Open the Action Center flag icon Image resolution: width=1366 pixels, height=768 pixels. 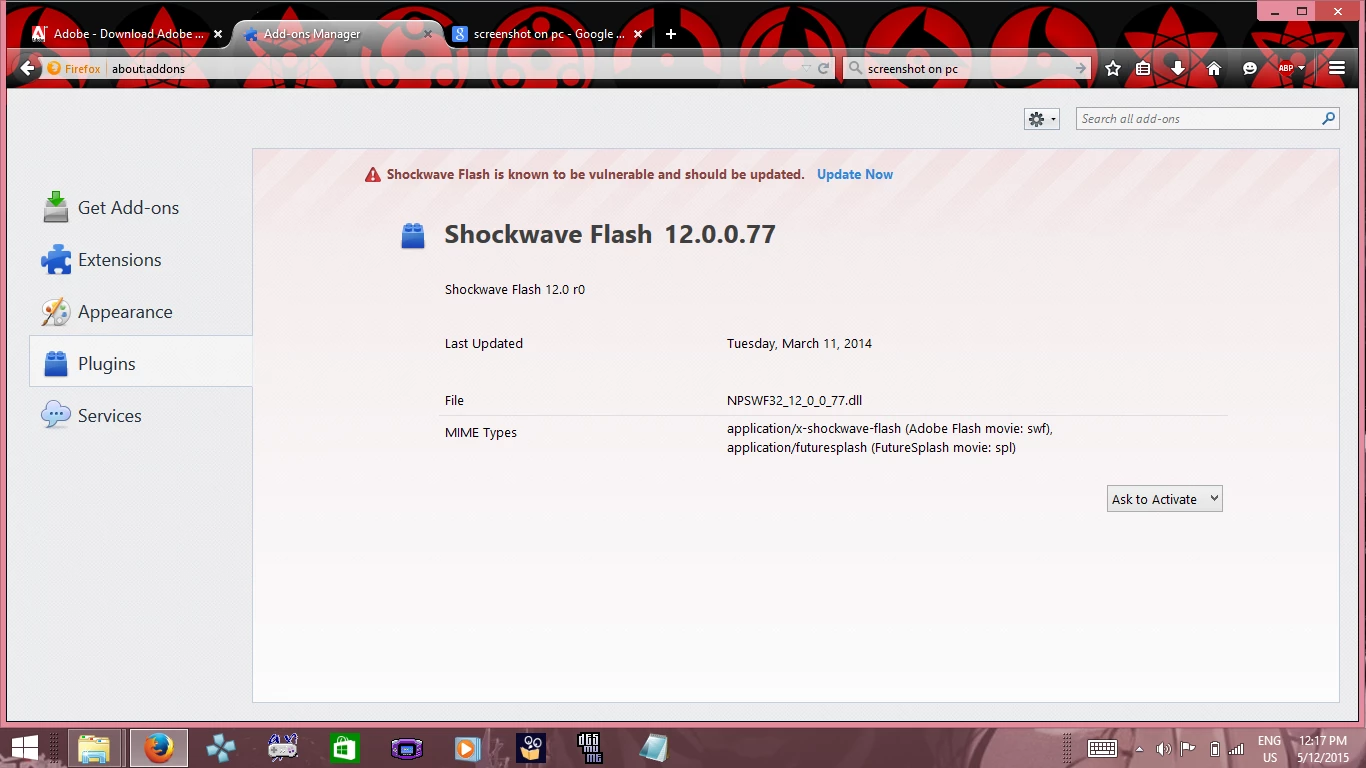tap(1188, 749)
